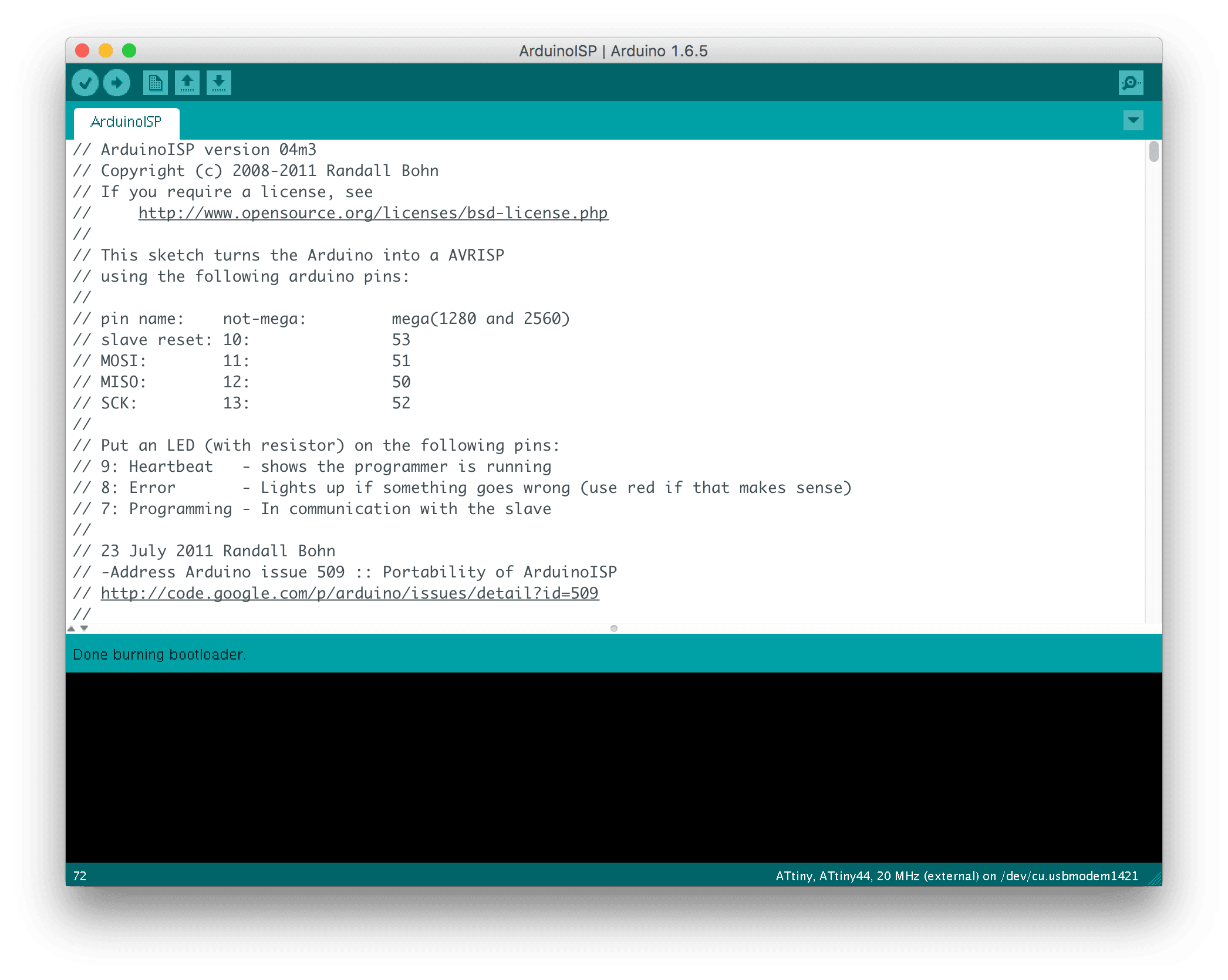Click the 'If you require a license, see' line

pos(223,192)
